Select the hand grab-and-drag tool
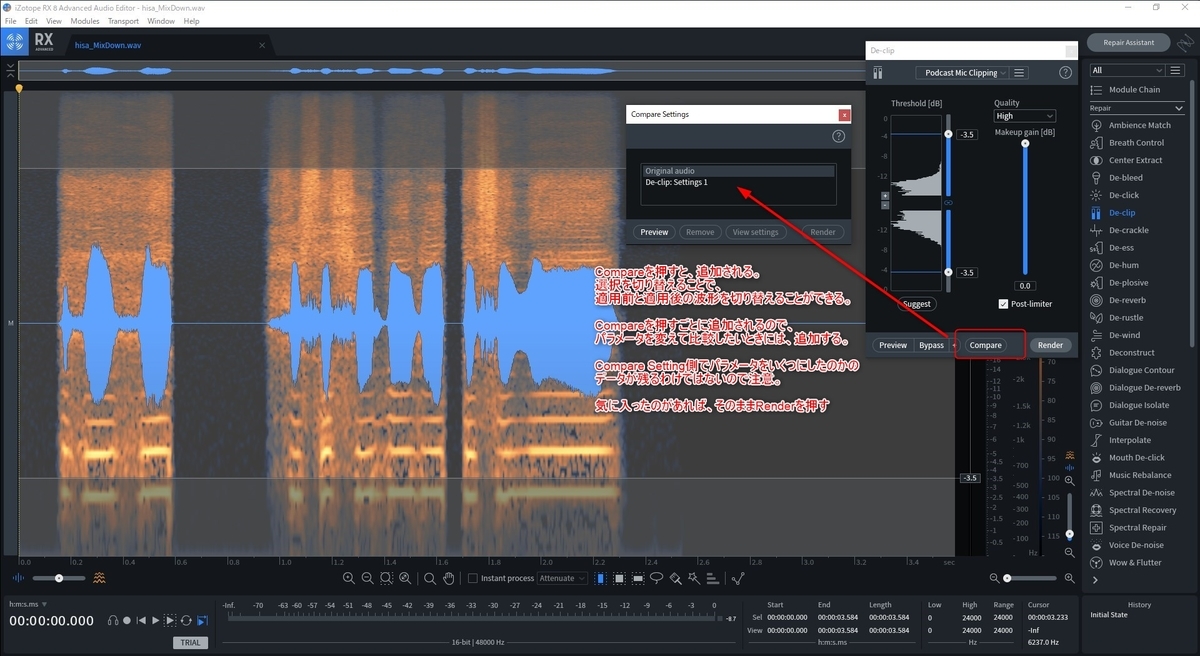 pos(449,578)
